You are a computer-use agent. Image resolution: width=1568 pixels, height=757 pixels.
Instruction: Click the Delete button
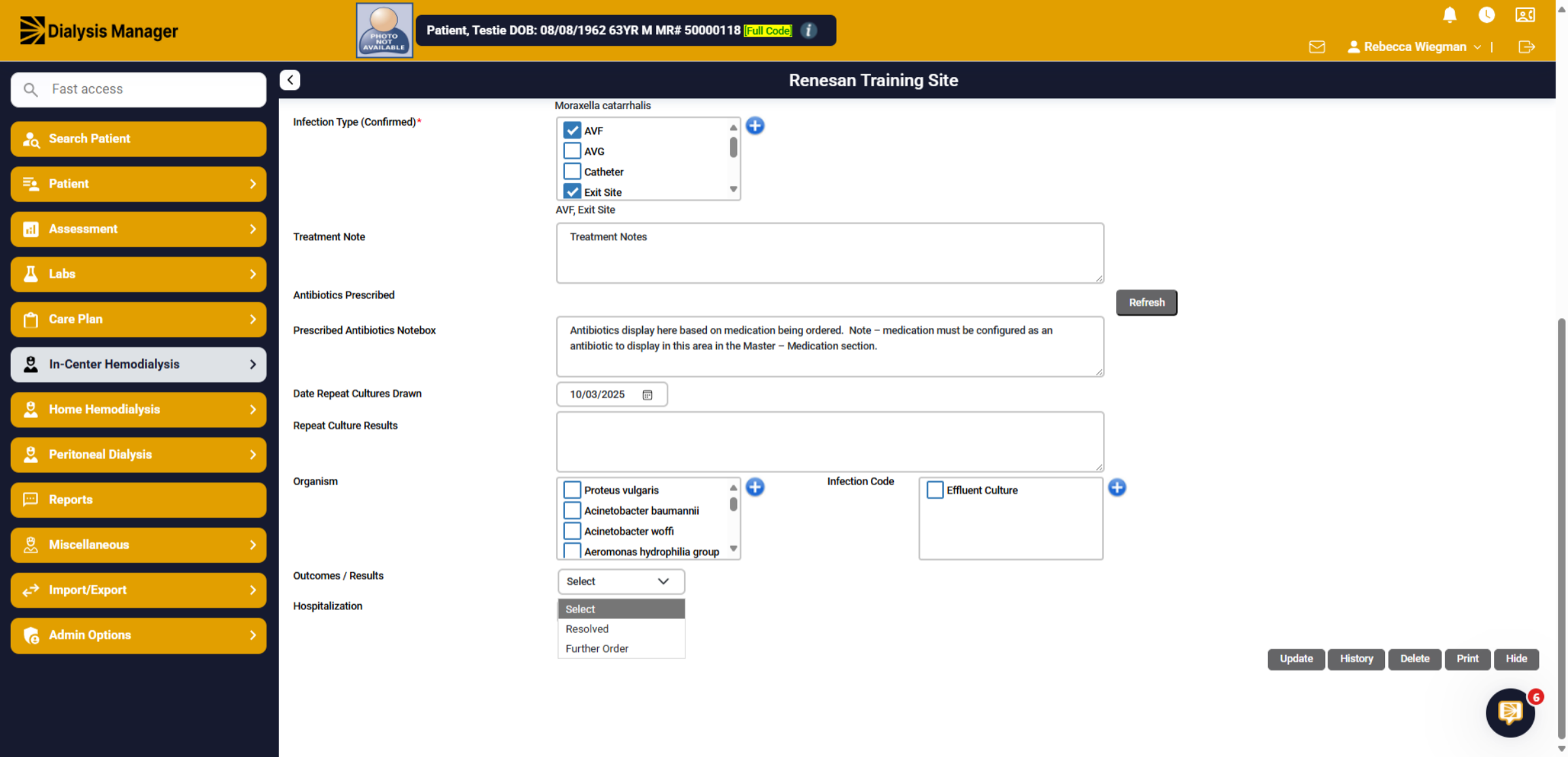[1414, 659]
